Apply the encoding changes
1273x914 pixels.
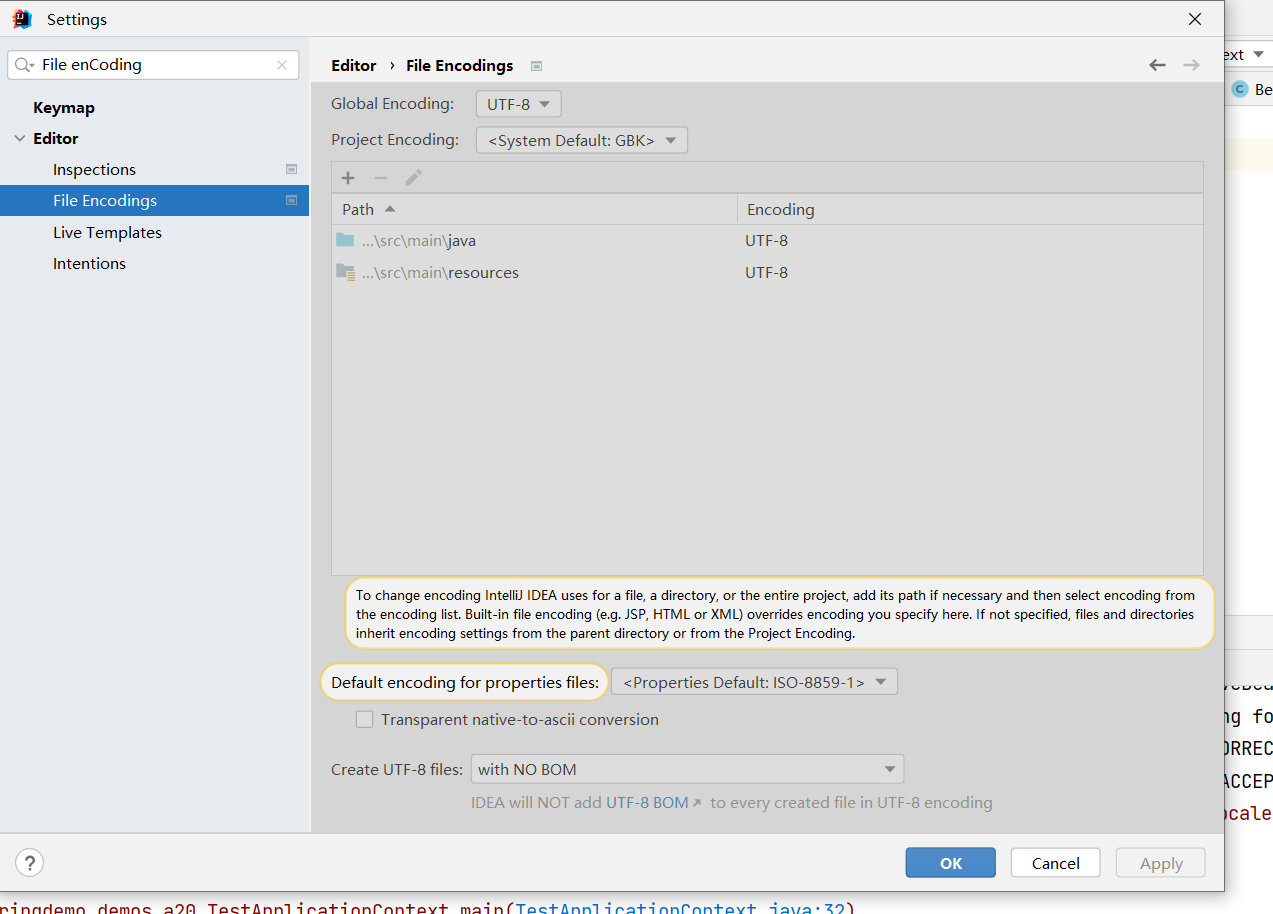[1160, 862]
